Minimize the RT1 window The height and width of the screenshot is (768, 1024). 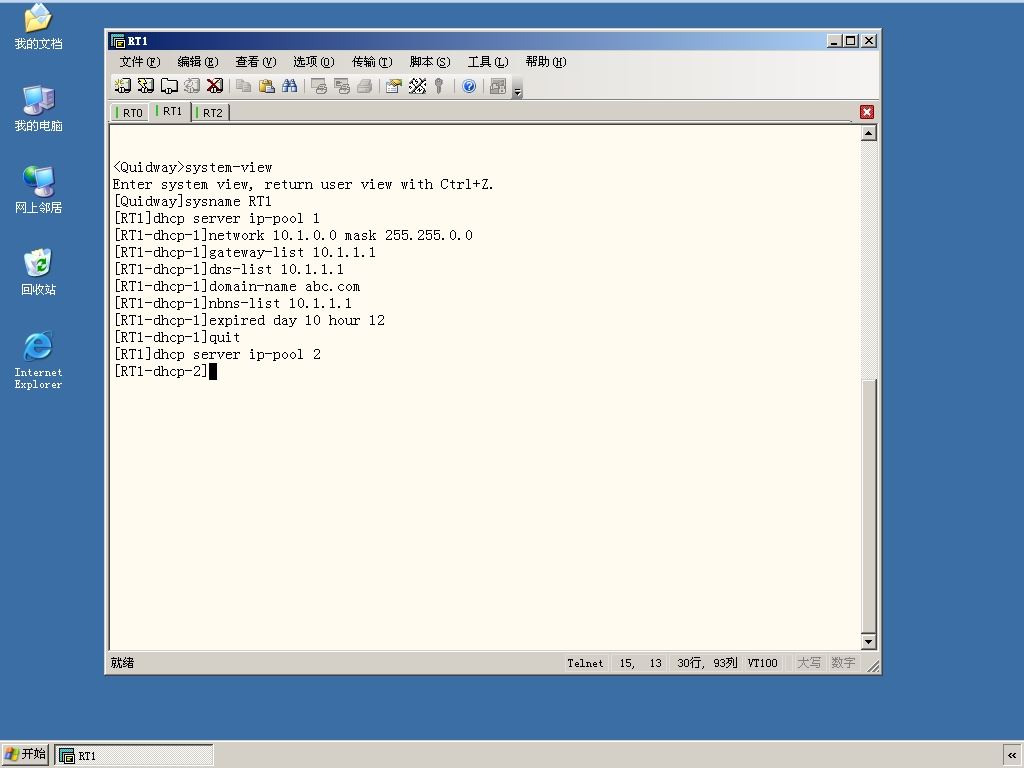834,40
